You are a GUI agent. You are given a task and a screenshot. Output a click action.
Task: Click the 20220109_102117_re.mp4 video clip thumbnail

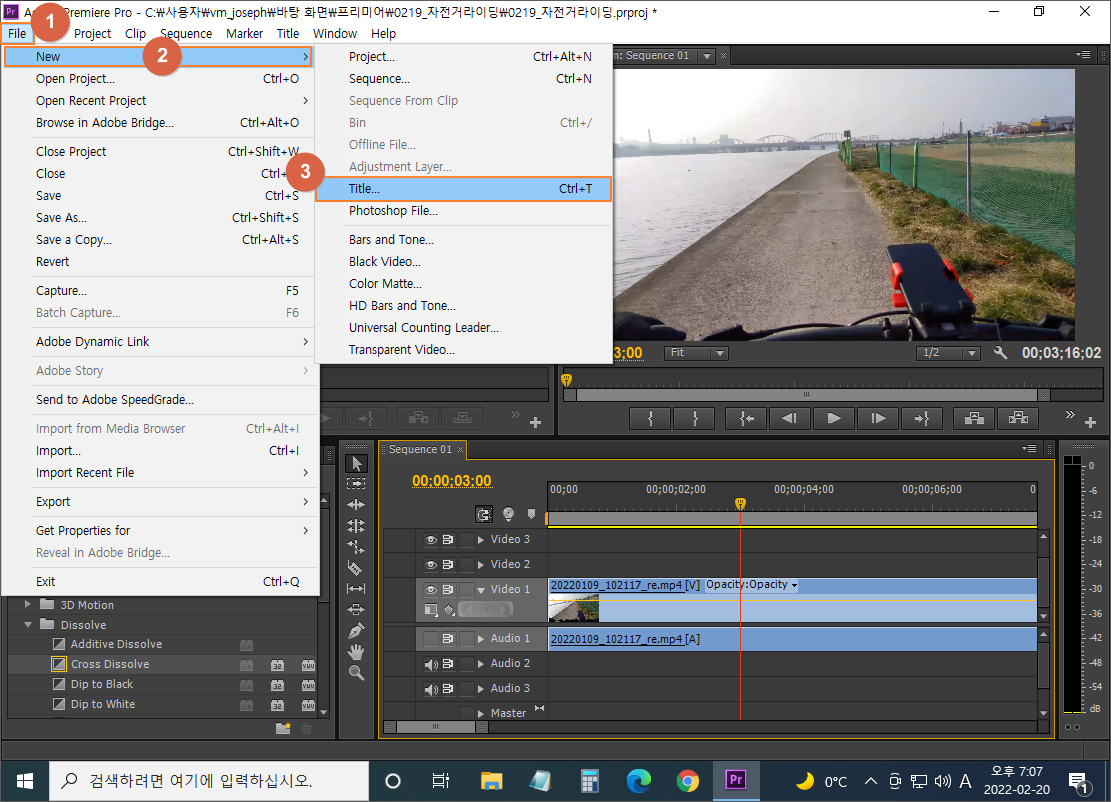(574, 608)
